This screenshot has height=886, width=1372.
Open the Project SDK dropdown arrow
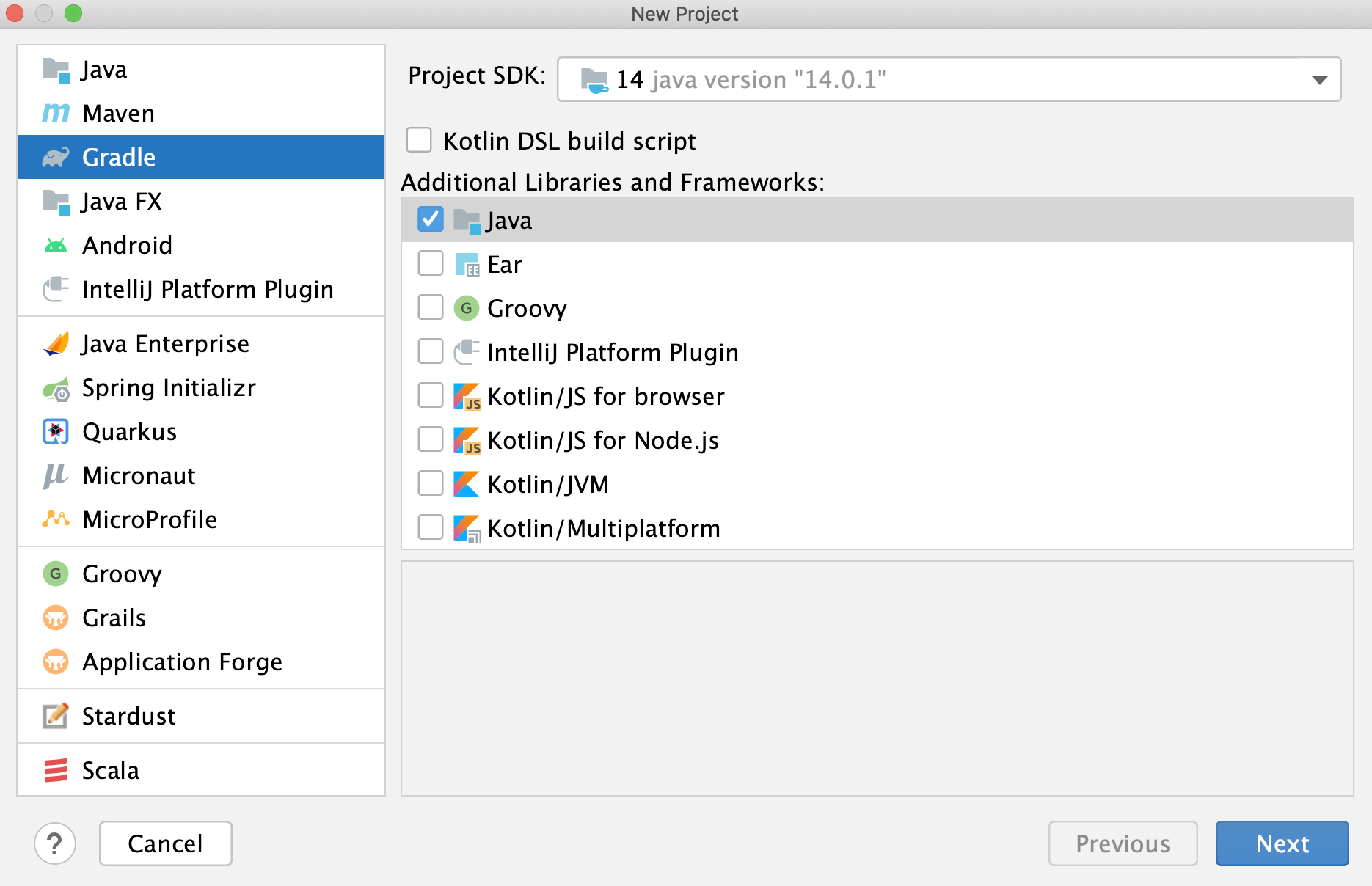1319,80
